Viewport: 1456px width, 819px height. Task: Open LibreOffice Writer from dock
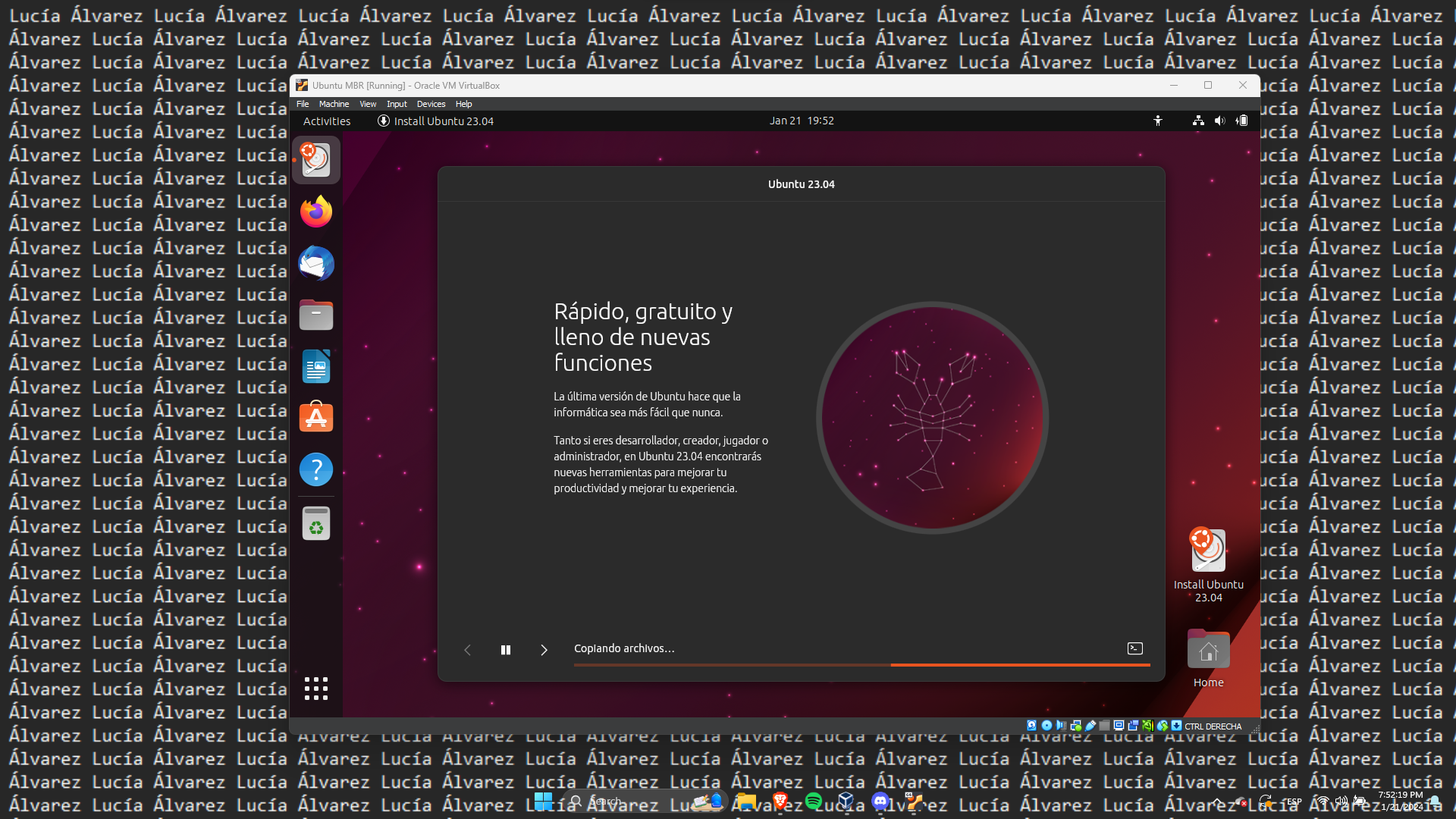pos(316,366)
